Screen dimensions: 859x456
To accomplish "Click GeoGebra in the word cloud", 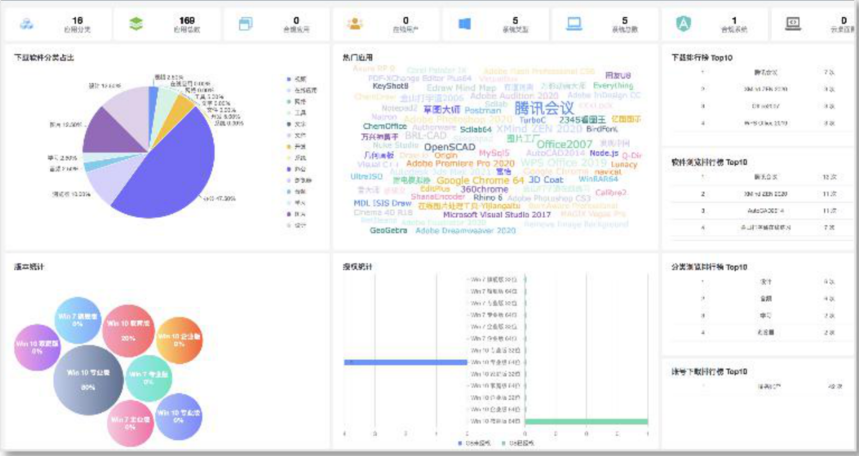I will point(388,231).
